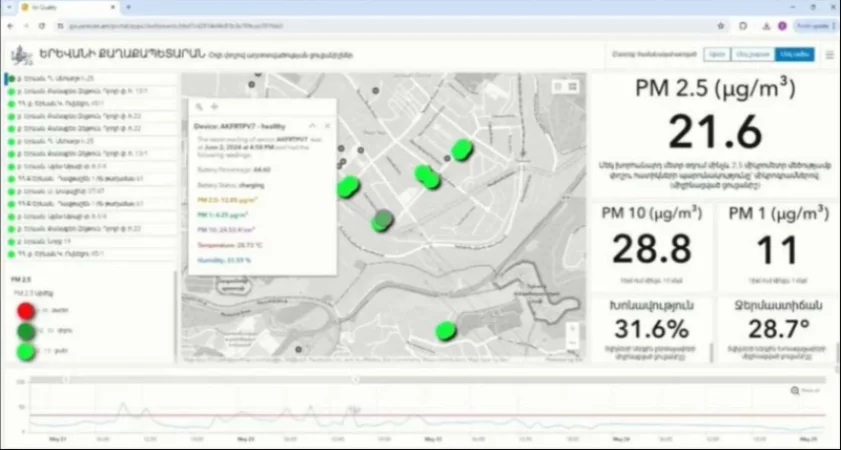Click the green sensor marker at the map bottom
The height and width of the screenshot is (450, 841).
click(446, 330)
